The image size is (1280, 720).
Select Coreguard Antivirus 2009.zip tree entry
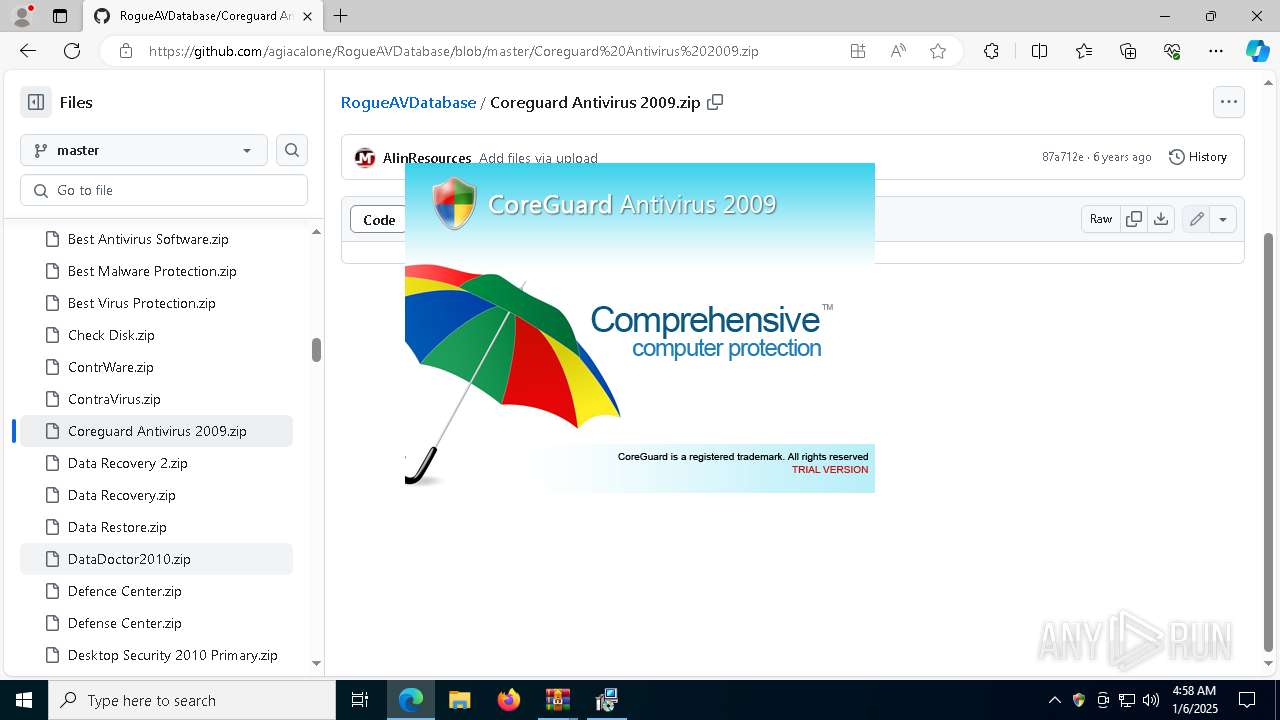156,431
